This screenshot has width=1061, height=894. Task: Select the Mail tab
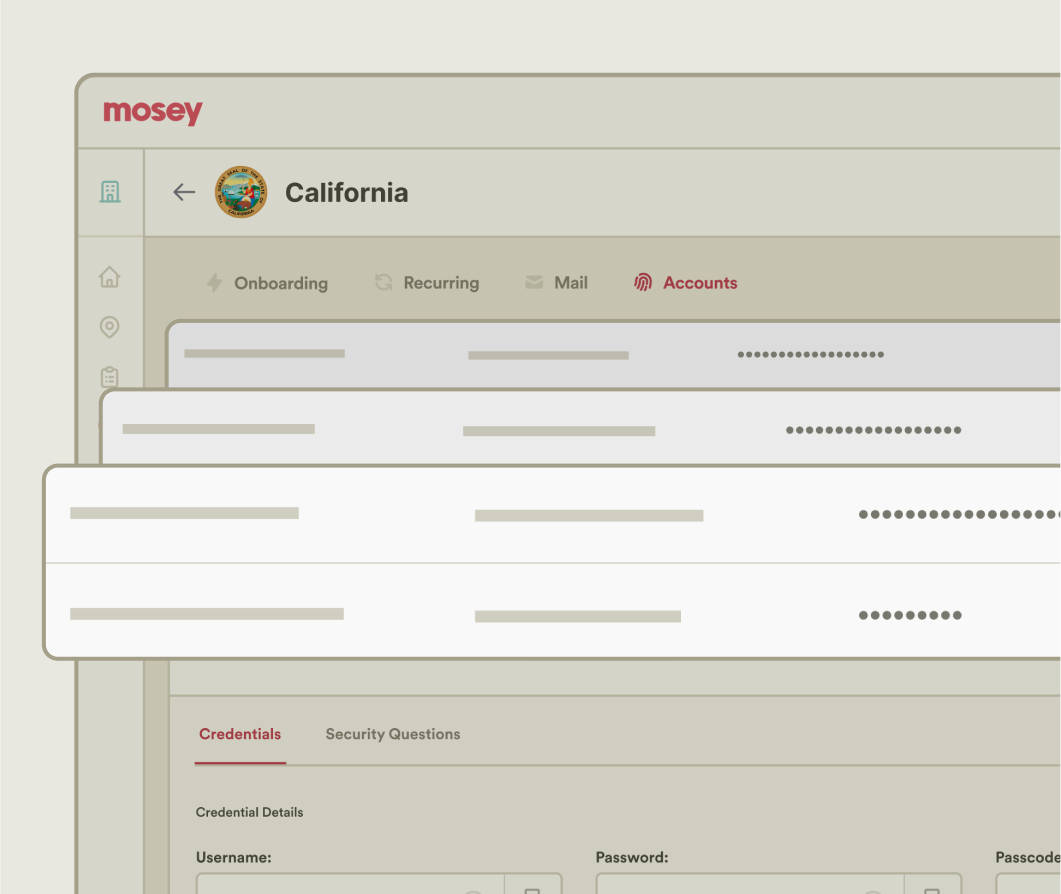[x=557, y=283]
